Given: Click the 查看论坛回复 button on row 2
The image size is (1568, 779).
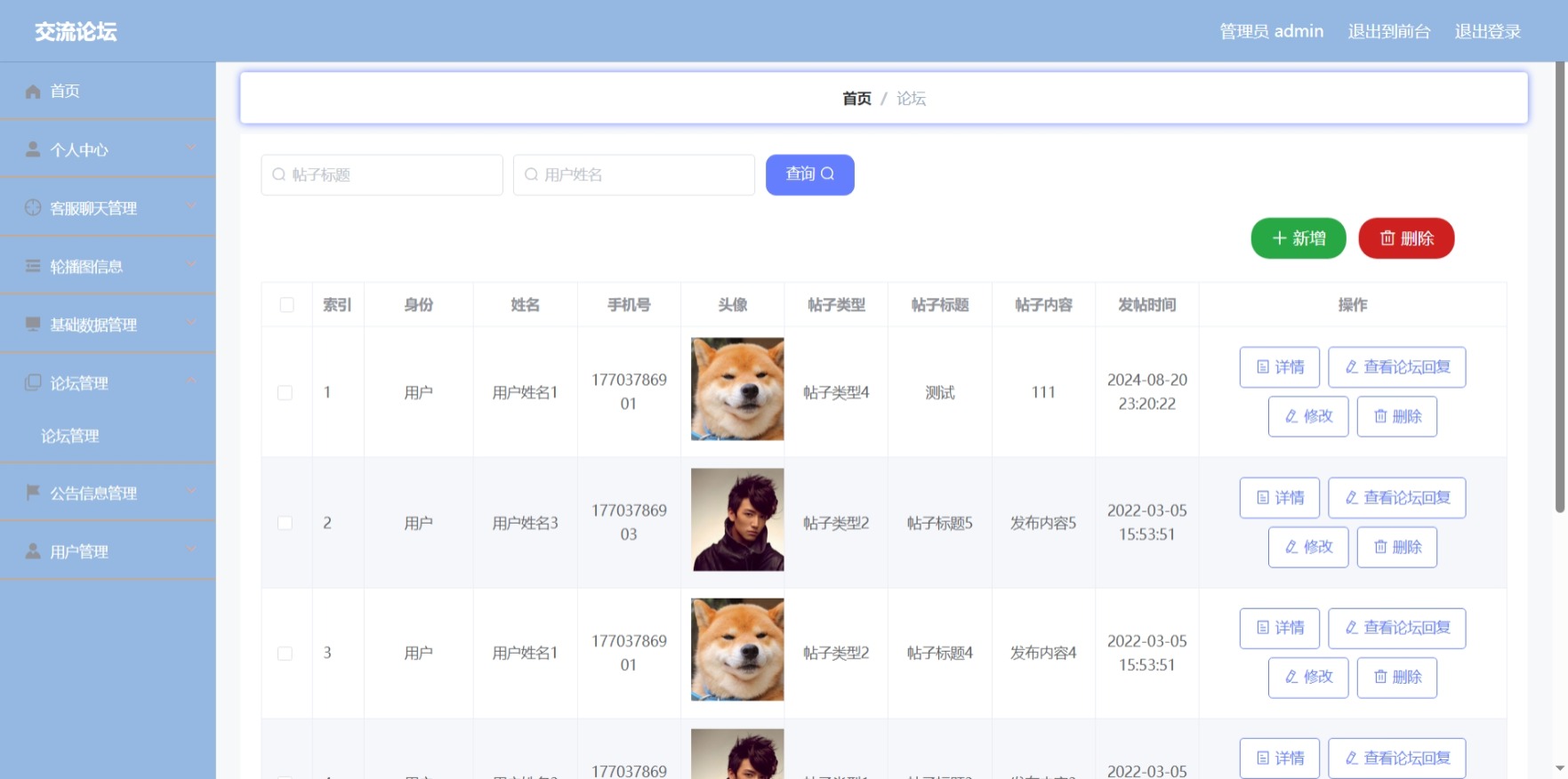Looking at the screenshot, I should tap(1396, 498).
